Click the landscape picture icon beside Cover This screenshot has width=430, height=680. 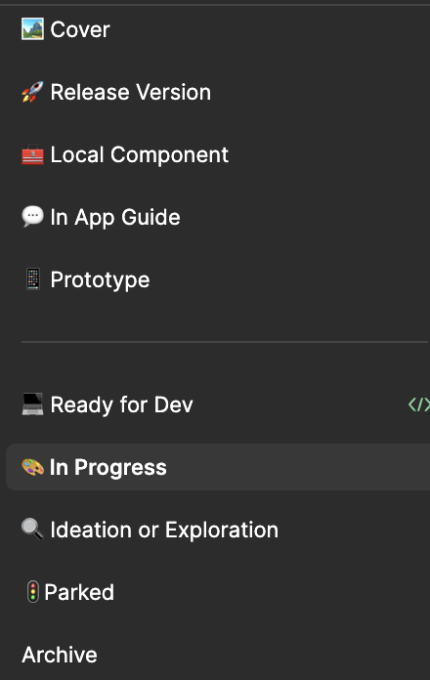(33, 29)
